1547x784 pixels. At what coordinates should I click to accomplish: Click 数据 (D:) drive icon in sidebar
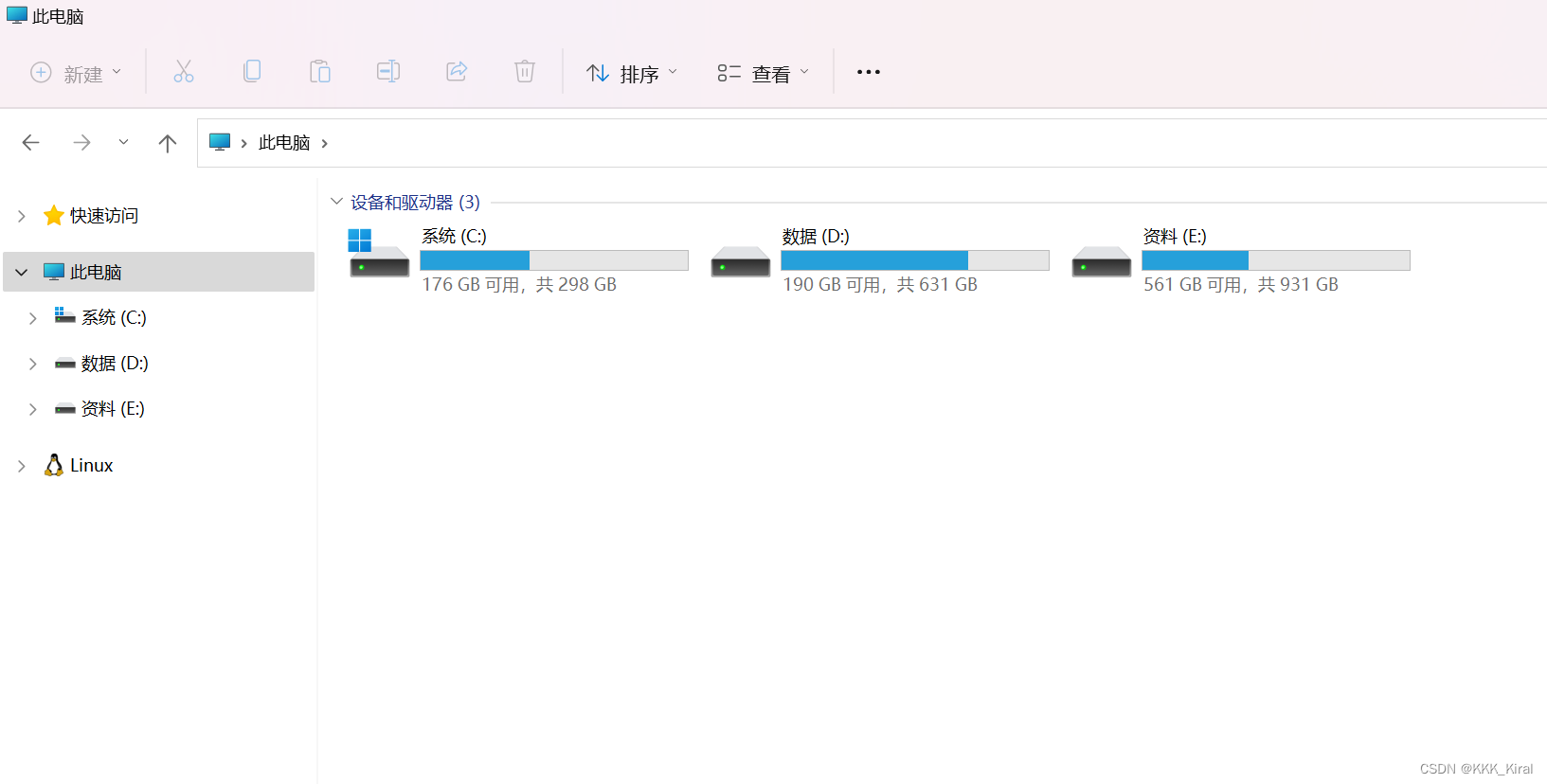point(65,364)
